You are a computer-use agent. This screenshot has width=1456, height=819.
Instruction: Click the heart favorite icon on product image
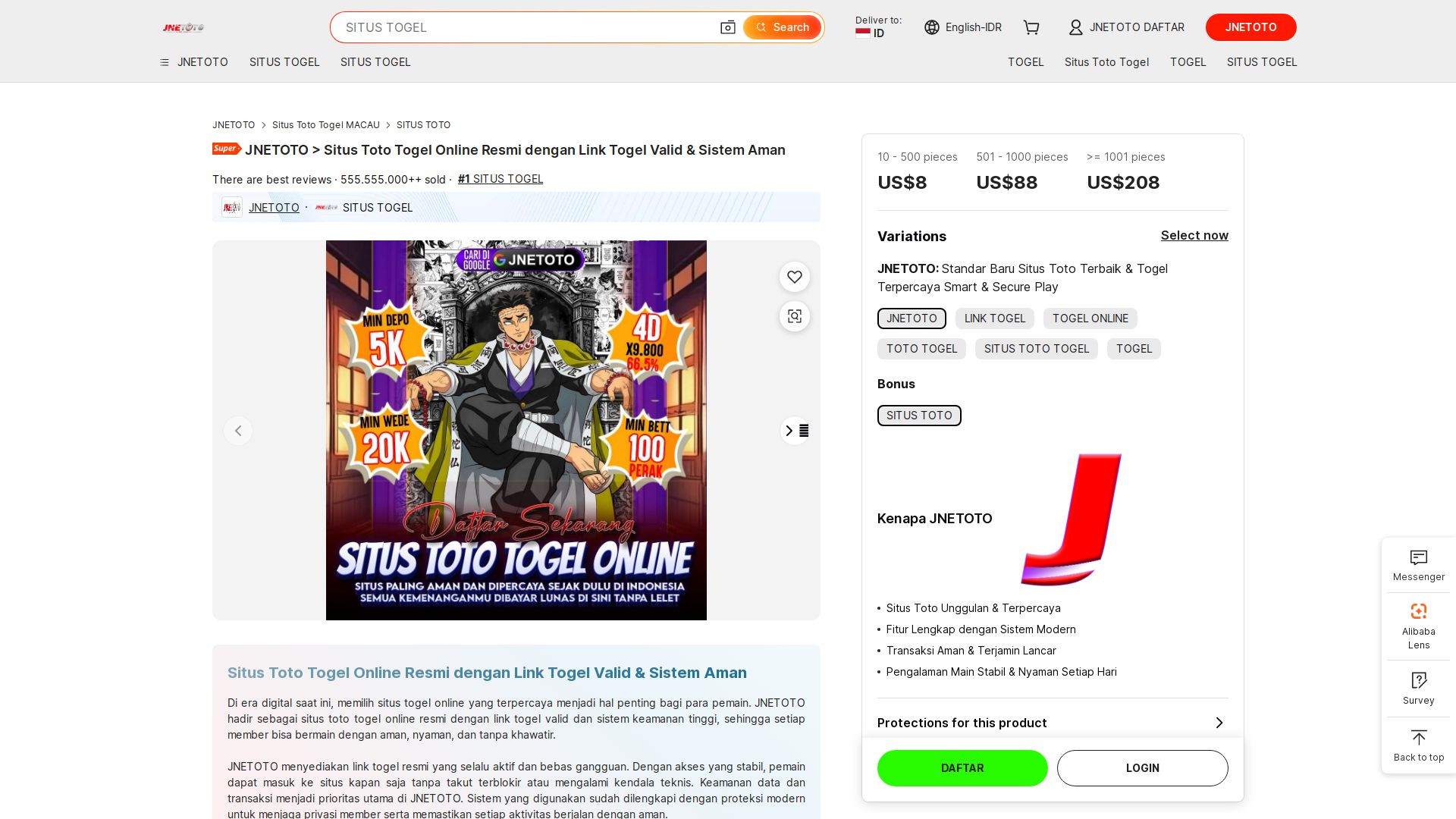coord(795,277)
